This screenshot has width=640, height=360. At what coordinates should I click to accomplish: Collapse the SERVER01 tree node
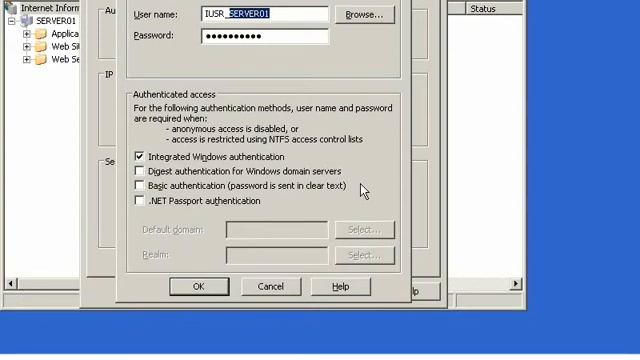click(x=11, y=21)
